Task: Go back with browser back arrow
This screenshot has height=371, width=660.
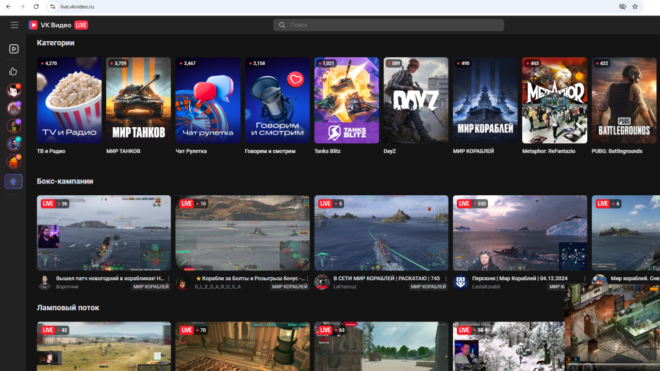Action: point(8,7)
